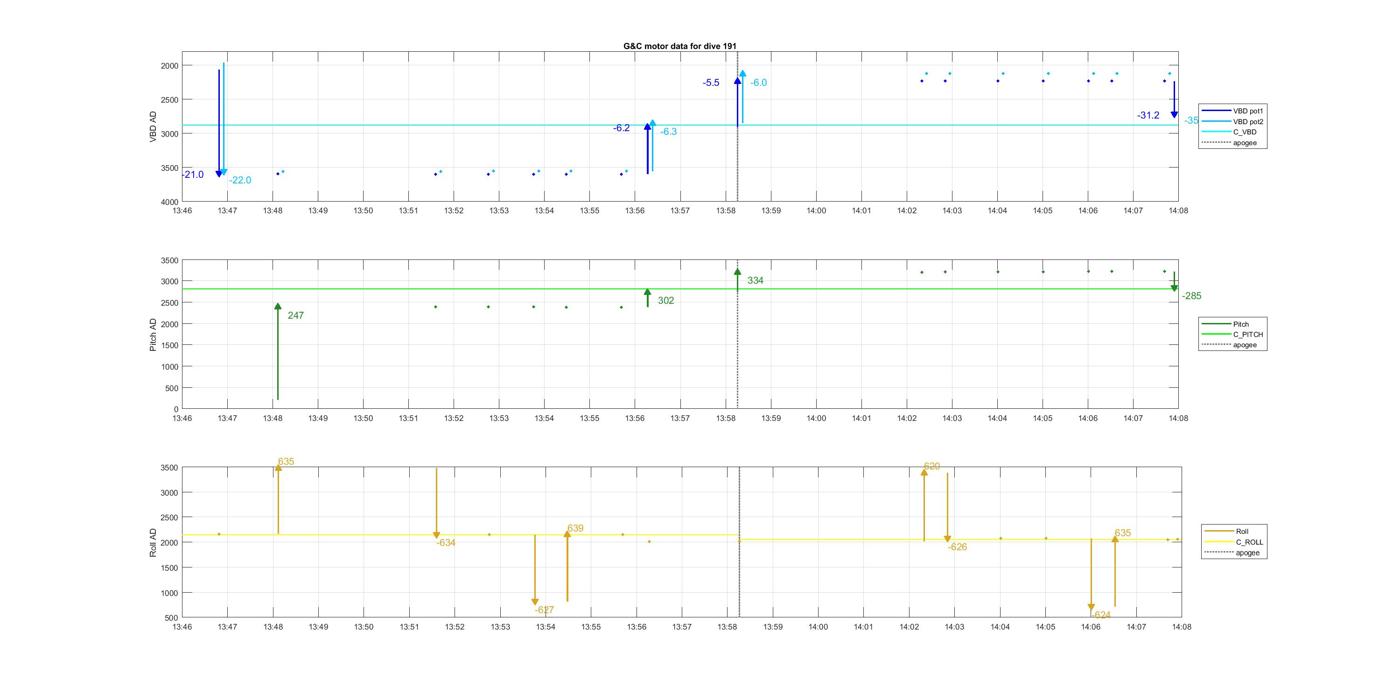Screen dimensions: 1400x693
Task: Click the 'Roll AD' y-axis label
Action: click(x=154, y=542)
